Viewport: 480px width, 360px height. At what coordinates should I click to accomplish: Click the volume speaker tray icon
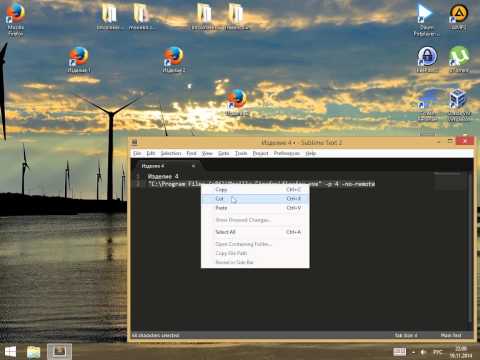pos(423,352)
